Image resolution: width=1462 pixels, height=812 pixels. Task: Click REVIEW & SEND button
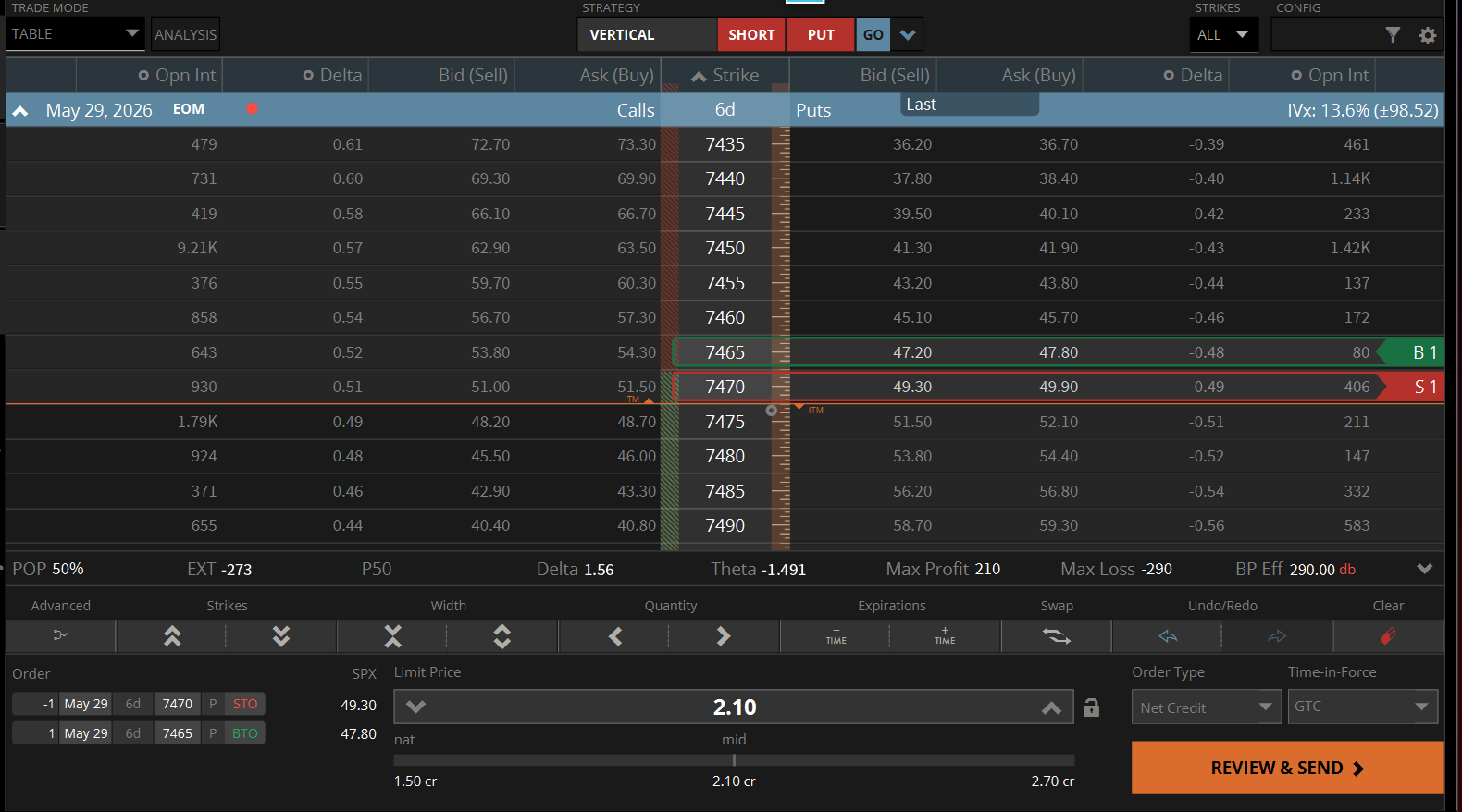pos(1287,768)
